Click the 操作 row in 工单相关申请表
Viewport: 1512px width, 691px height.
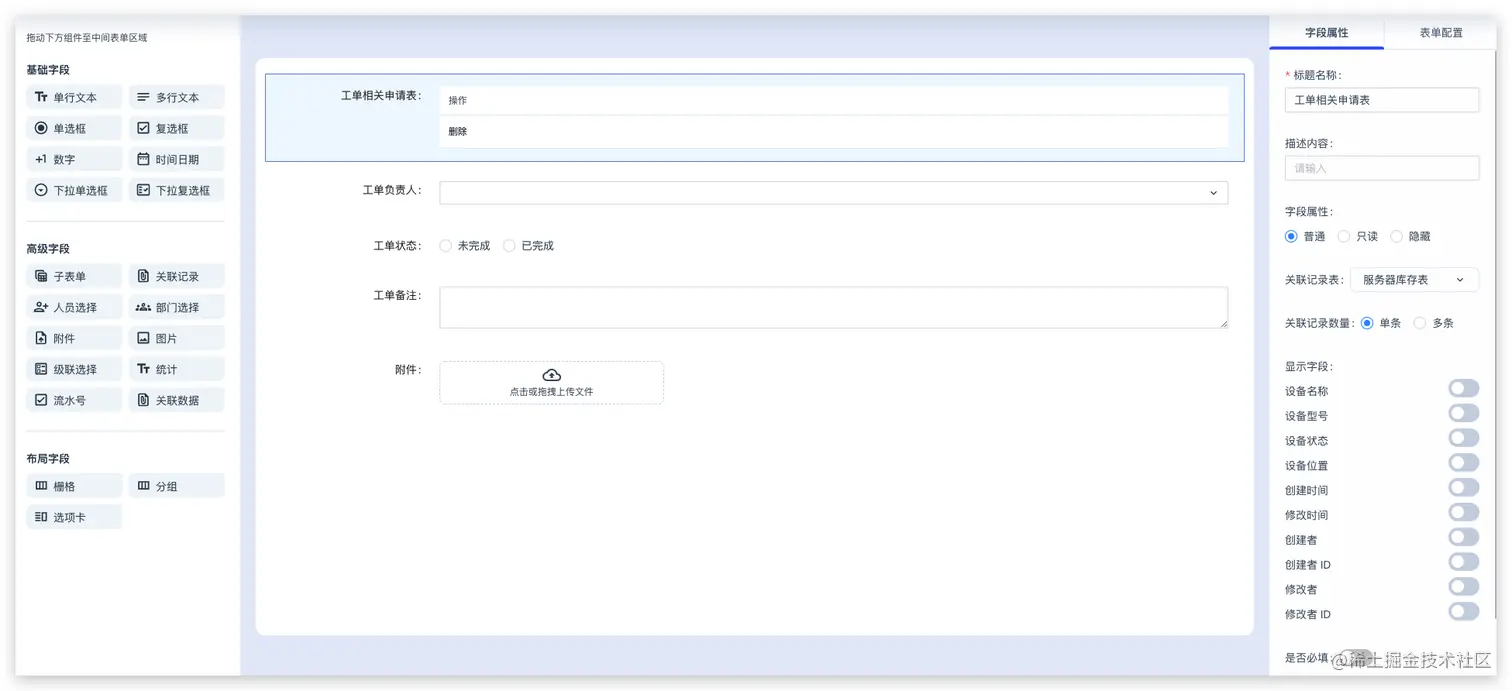point(833,100)
